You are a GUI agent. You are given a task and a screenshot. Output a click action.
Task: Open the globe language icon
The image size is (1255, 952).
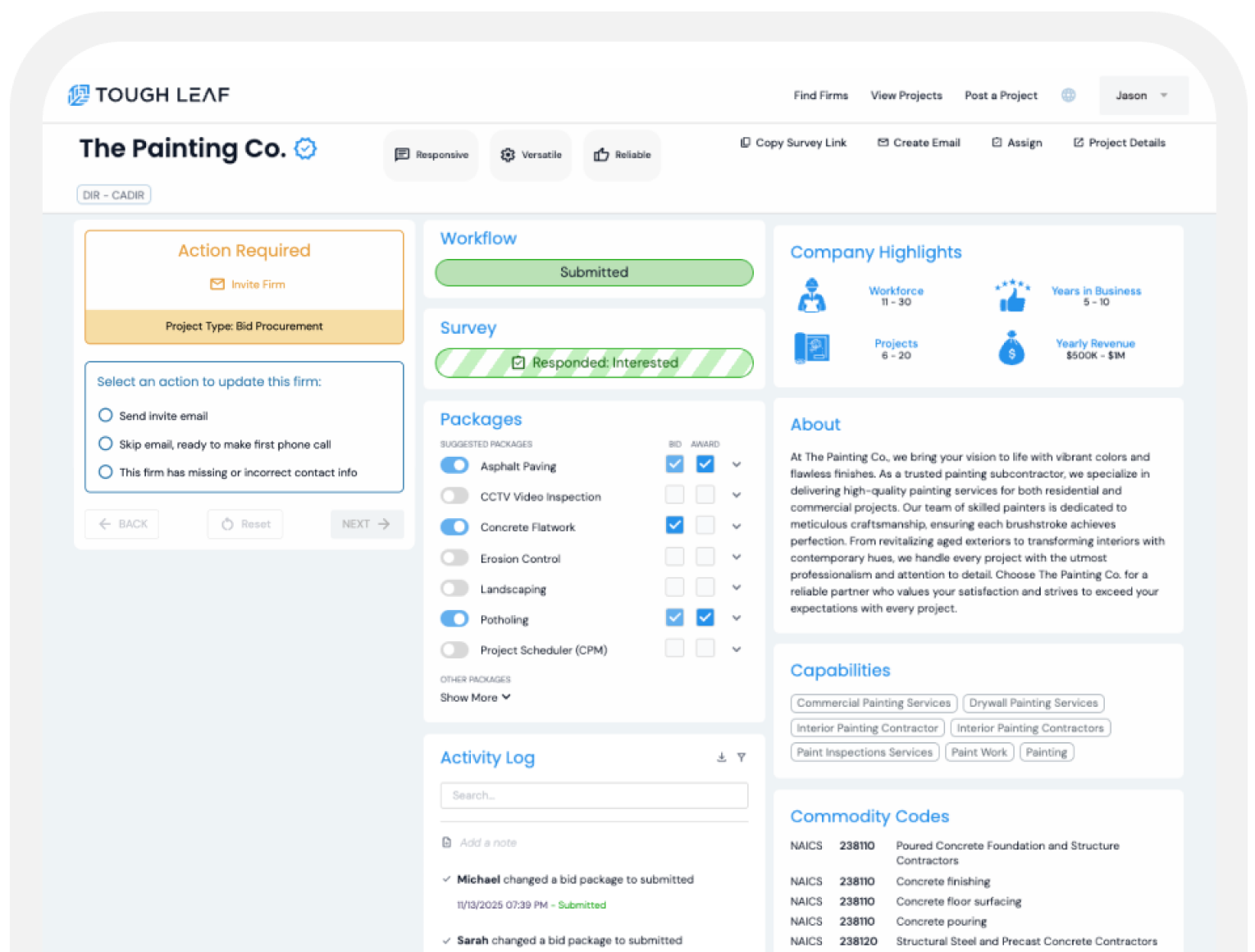1068,95
